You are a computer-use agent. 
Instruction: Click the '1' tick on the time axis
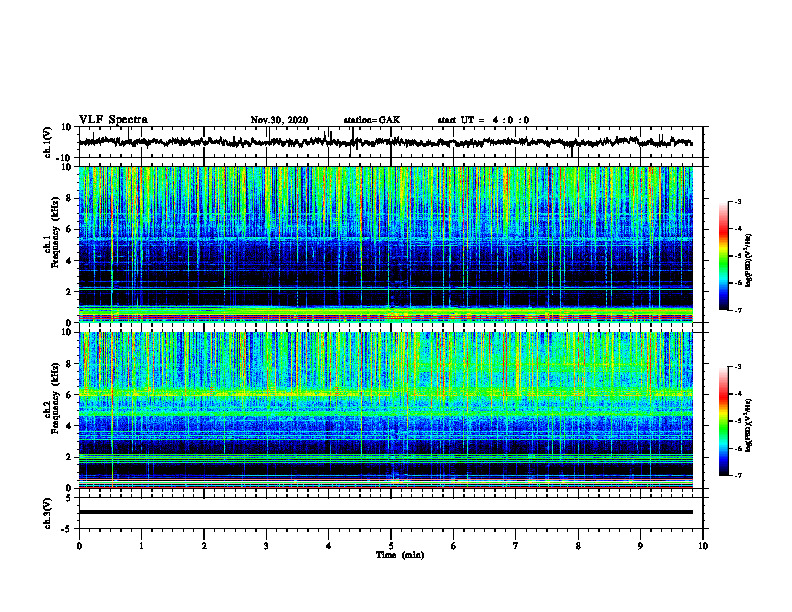click(141, 546)
